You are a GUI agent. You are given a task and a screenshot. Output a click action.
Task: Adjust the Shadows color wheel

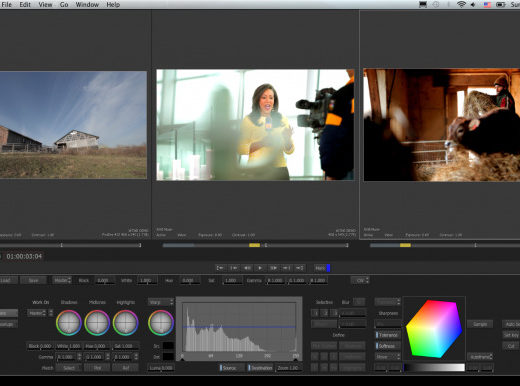point(69,322)
